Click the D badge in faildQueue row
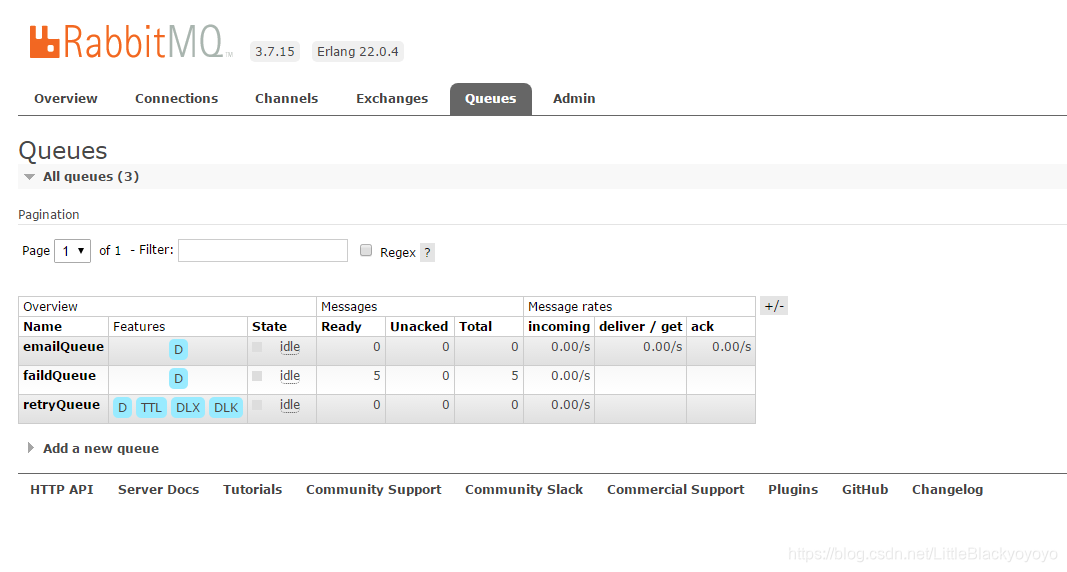 pyautogui.click(x=178, y=379)
